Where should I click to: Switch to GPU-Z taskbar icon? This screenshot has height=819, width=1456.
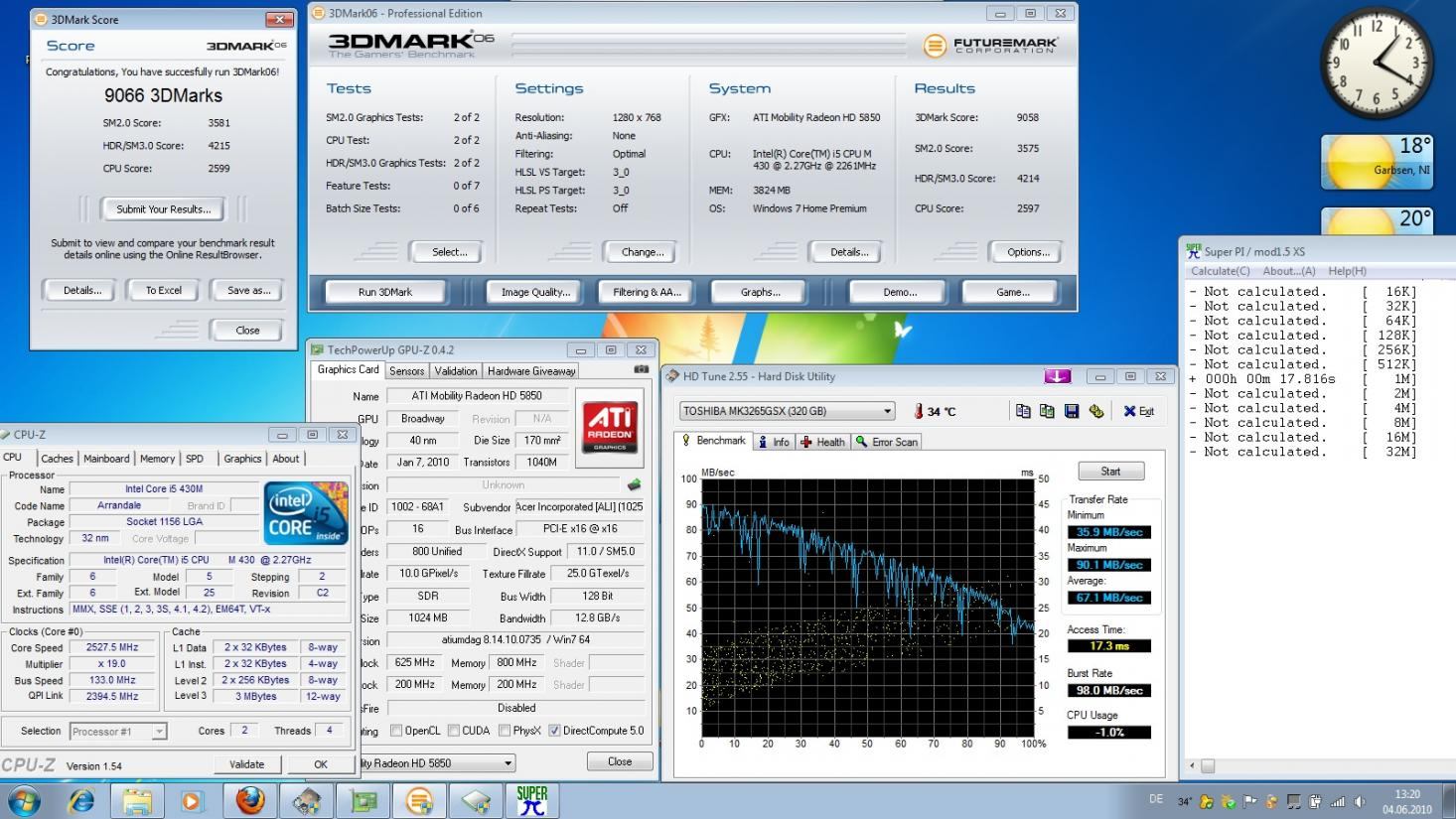pyautogui.click(x=363, y=800)
